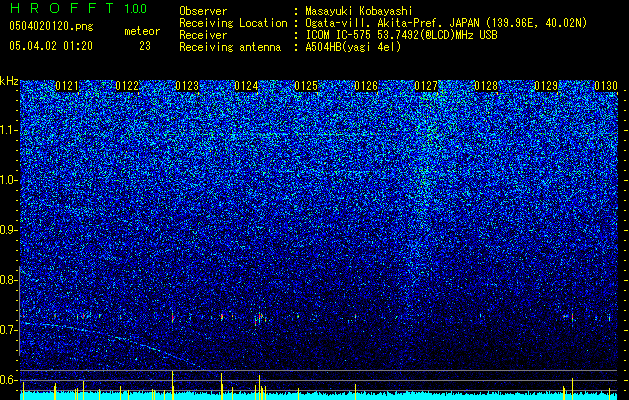Select observer name Masayuki Kobayashi
This screenshot has width=629, height=400.
pyautogui.click(x=359, y=11)
